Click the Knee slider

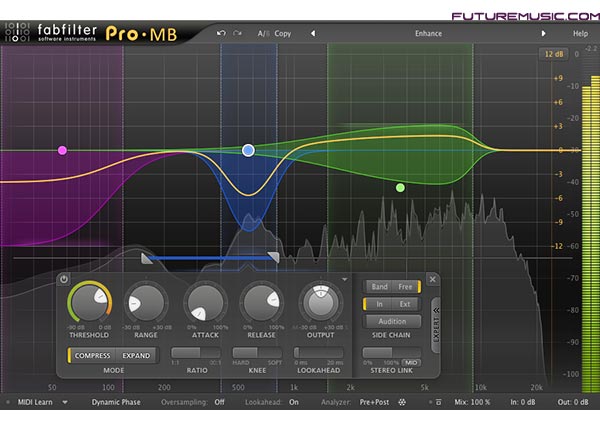tap(257, 352)
